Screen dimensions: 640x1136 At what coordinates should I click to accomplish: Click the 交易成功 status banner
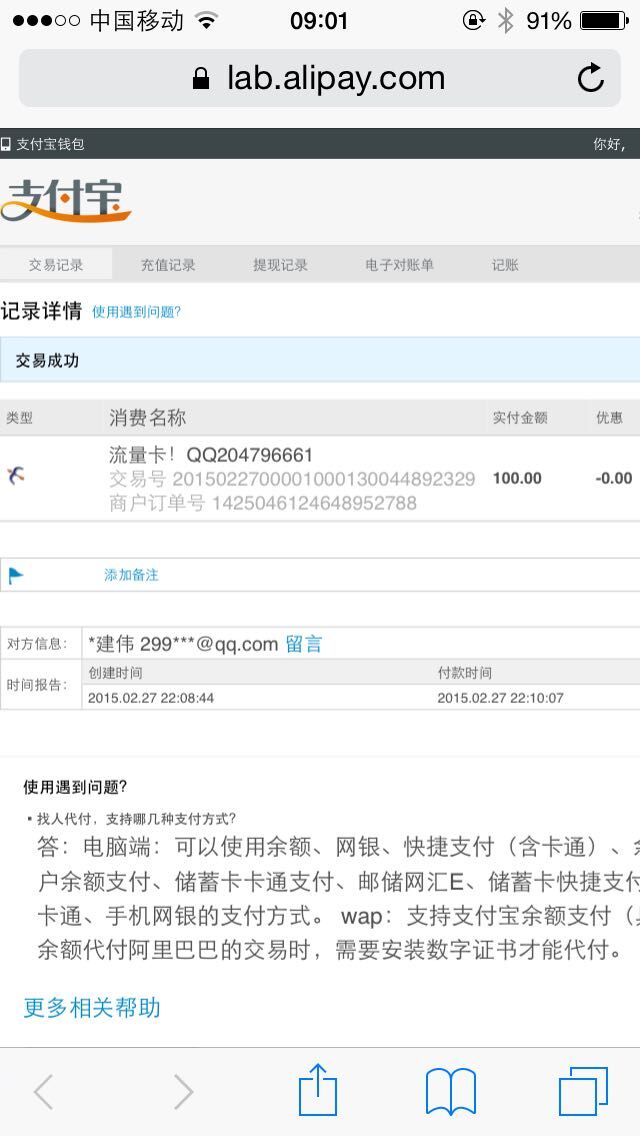coord(320,360)
